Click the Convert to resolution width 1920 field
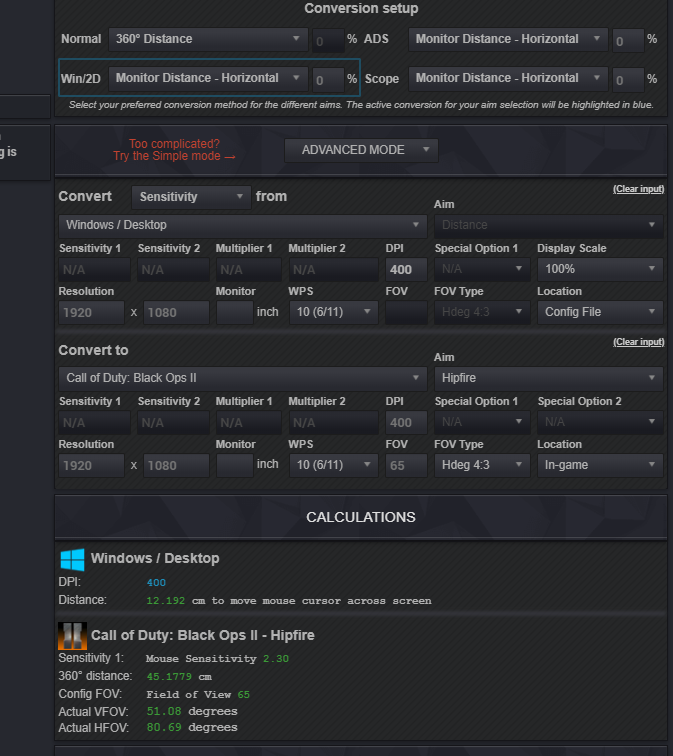The width and height of the screenshot is (673, 756). click(x=92, y=465)
